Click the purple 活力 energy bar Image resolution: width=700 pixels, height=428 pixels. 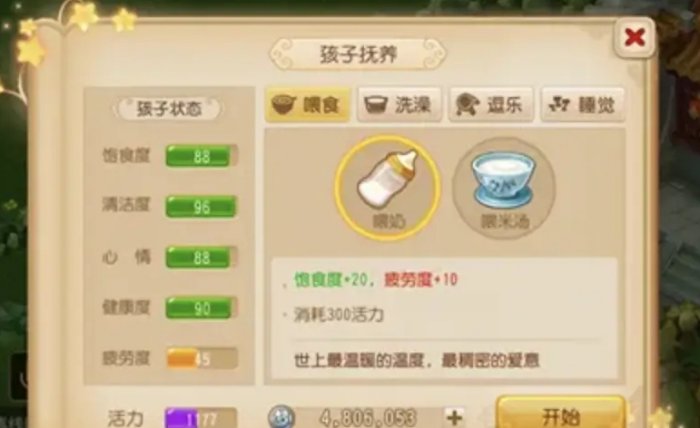(200, 419)
